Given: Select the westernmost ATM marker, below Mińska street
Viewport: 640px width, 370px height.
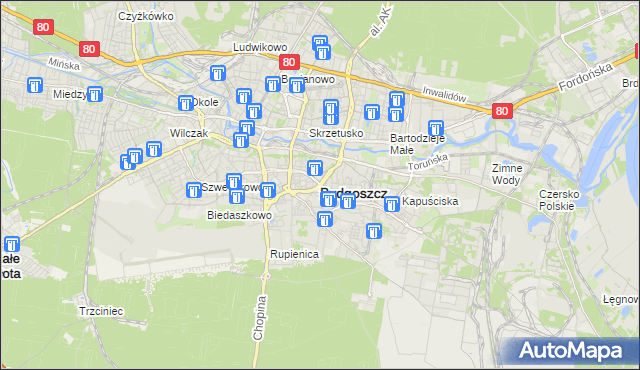Looking at the screenshot, I should click(x=35, y=86).
